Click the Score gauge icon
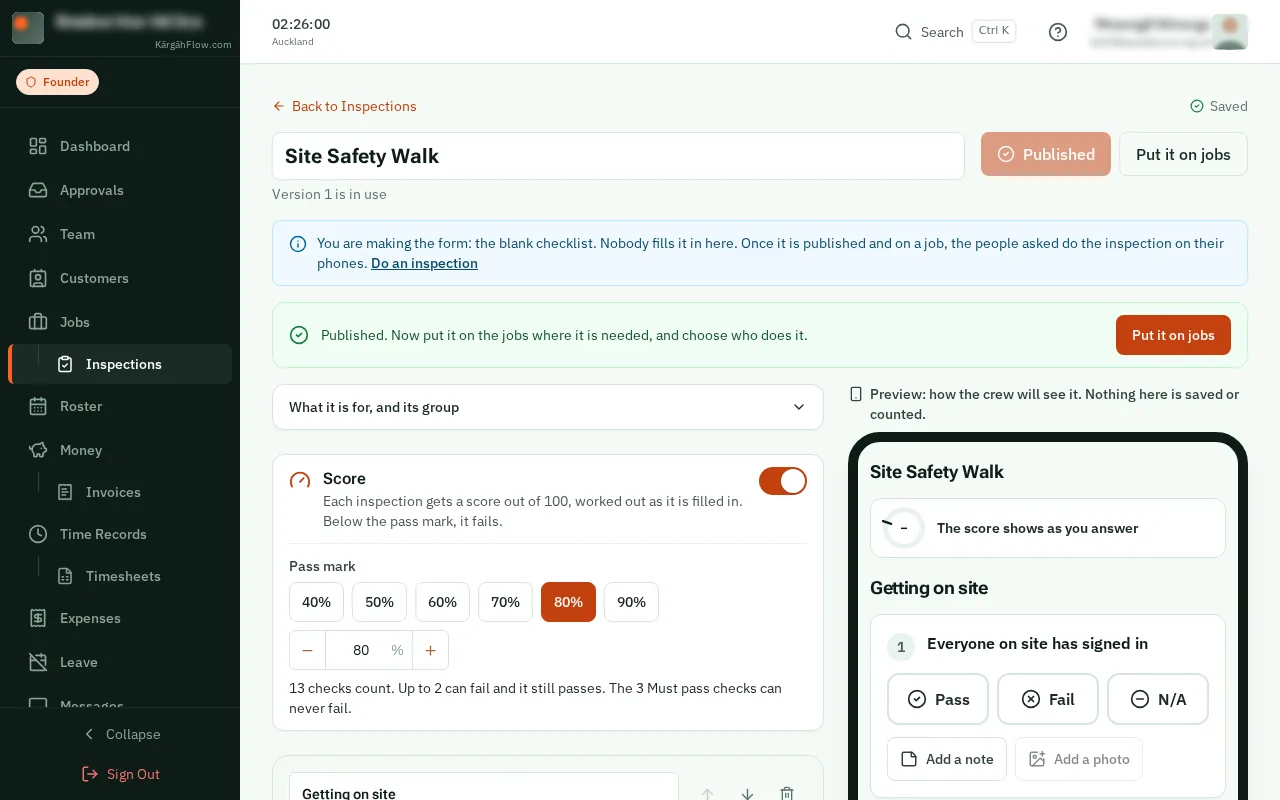The image size is (1280, 800). point(300,480)
